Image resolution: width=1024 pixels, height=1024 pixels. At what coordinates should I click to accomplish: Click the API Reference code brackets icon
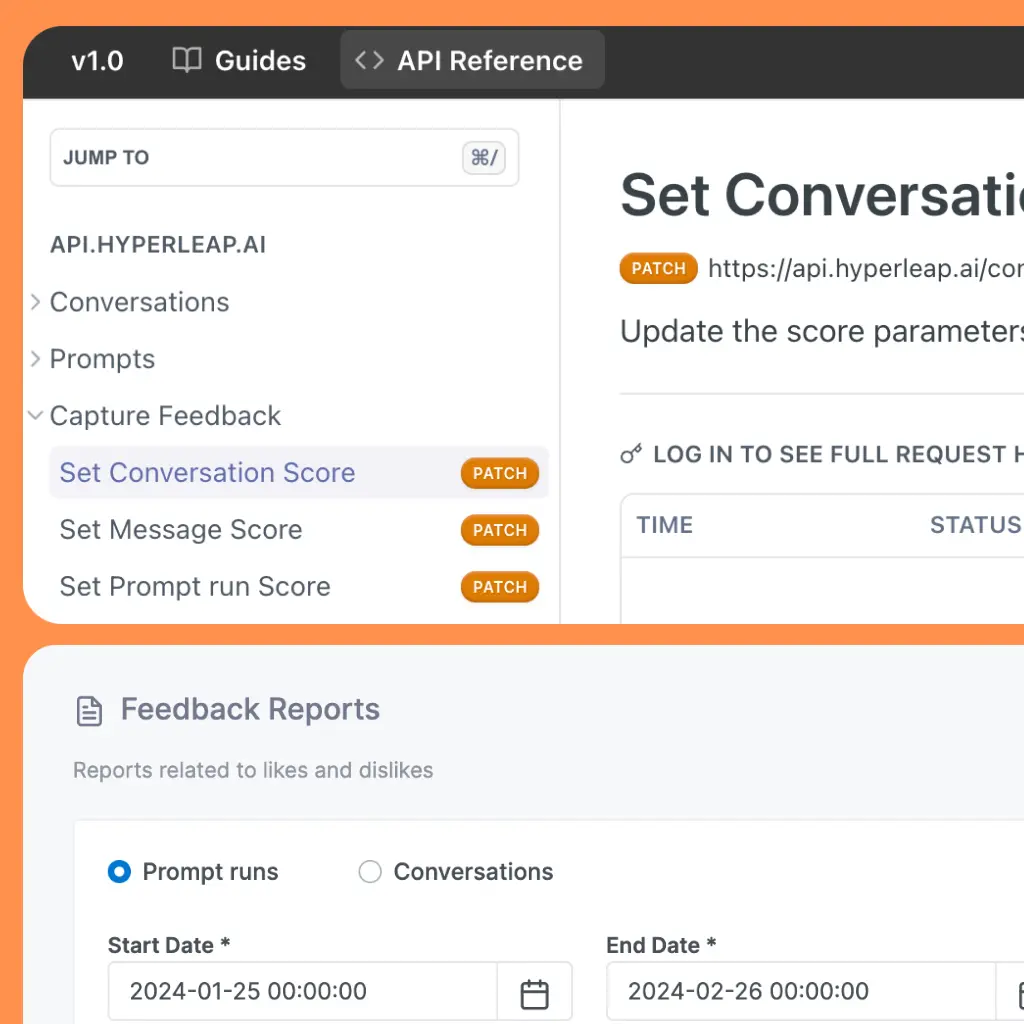tap(369, 60)
